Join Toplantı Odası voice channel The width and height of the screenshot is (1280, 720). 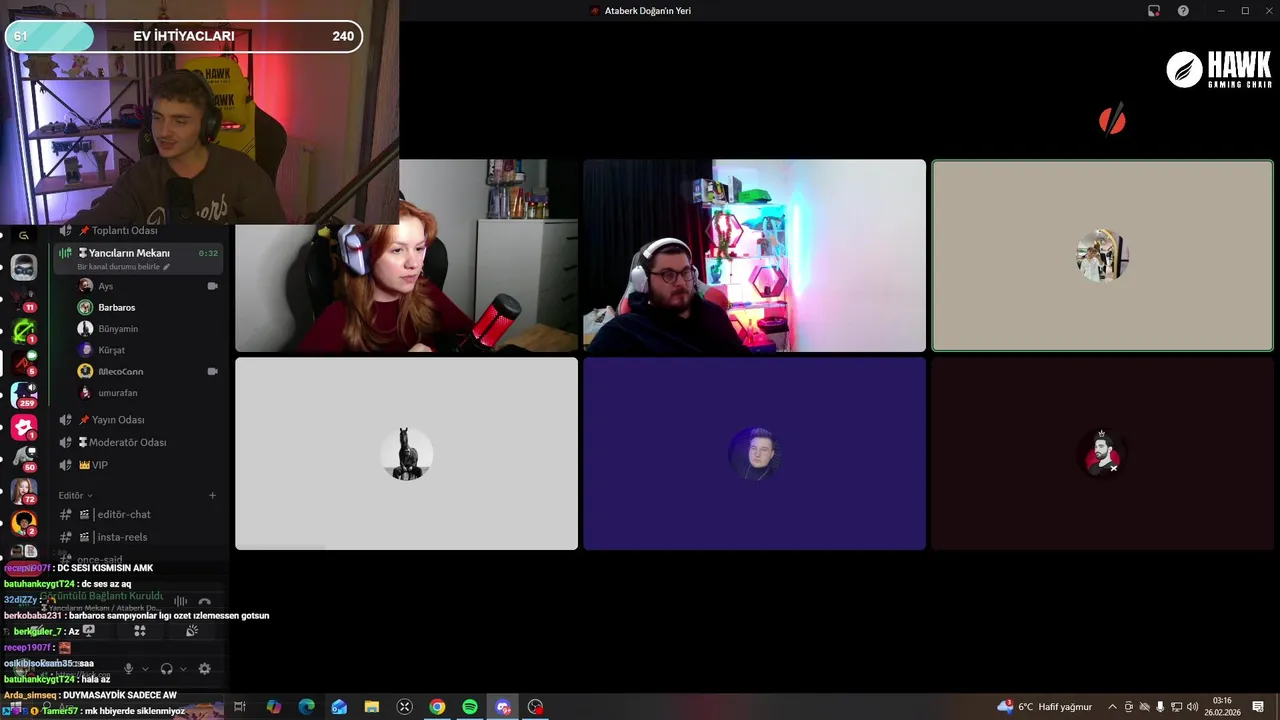pos(138,230)
